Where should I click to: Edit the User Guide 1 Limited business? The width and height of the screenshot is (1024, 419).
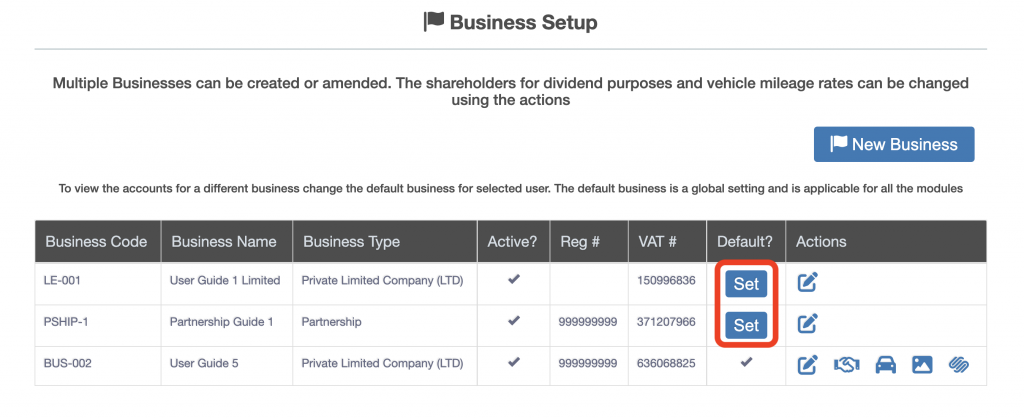(808, 283)
